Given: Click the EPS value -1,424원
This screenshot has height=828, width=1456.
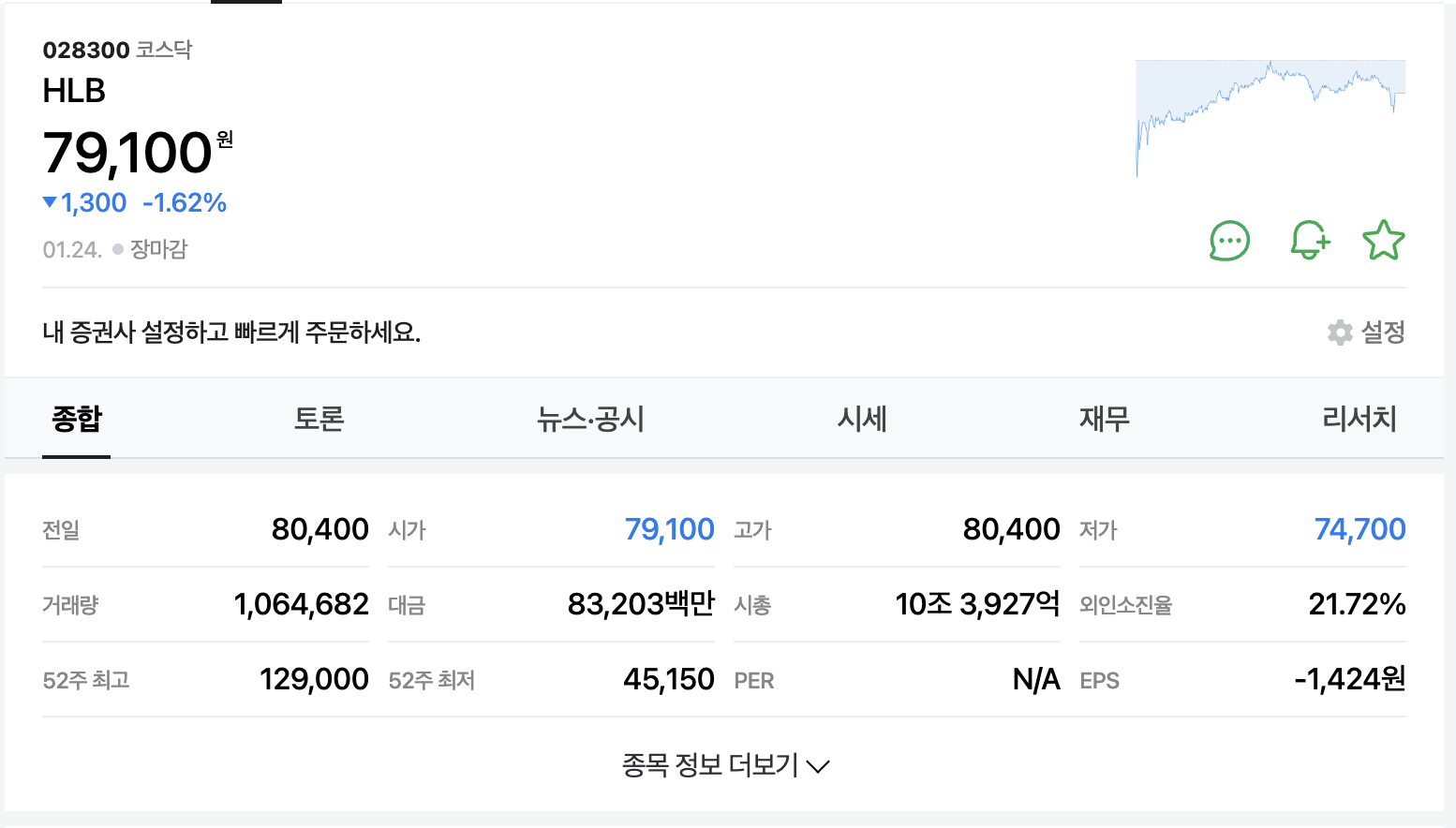Looking at the screenshot, I should [1350, 679].
